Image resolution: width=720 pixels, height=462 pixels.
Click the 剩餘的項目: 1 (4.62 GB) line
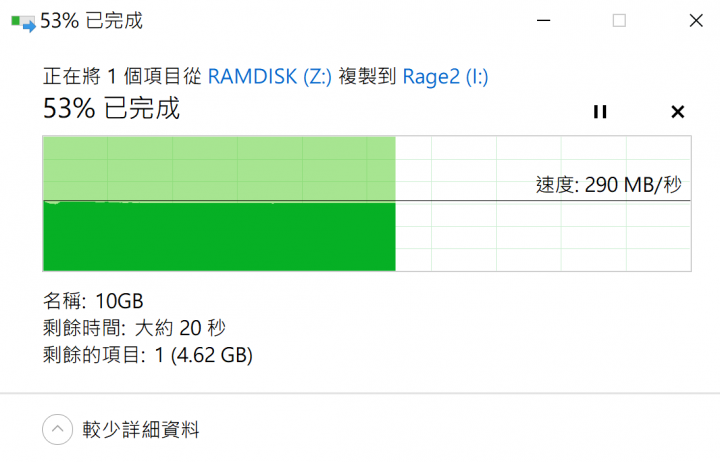point(147,355)
